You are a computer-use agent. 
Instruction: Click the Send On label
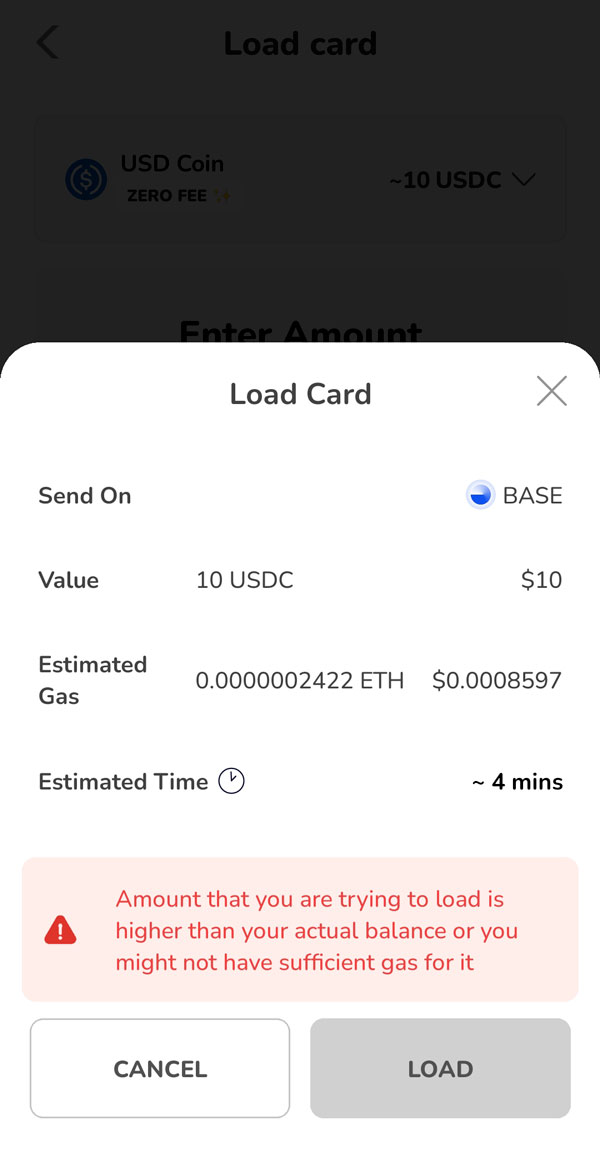click(x=85, y=496)
